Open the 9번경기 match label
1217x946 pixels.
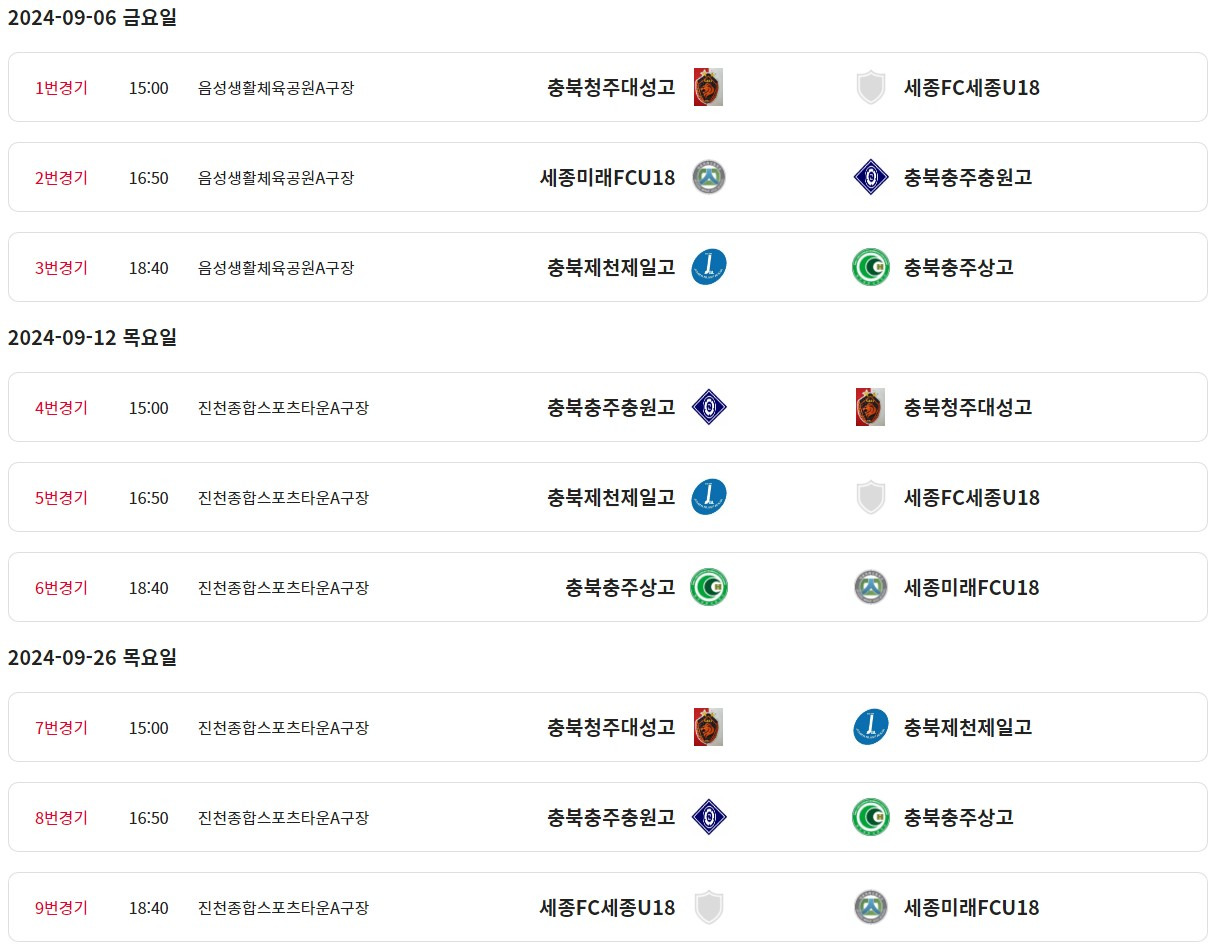click(61, 907)
